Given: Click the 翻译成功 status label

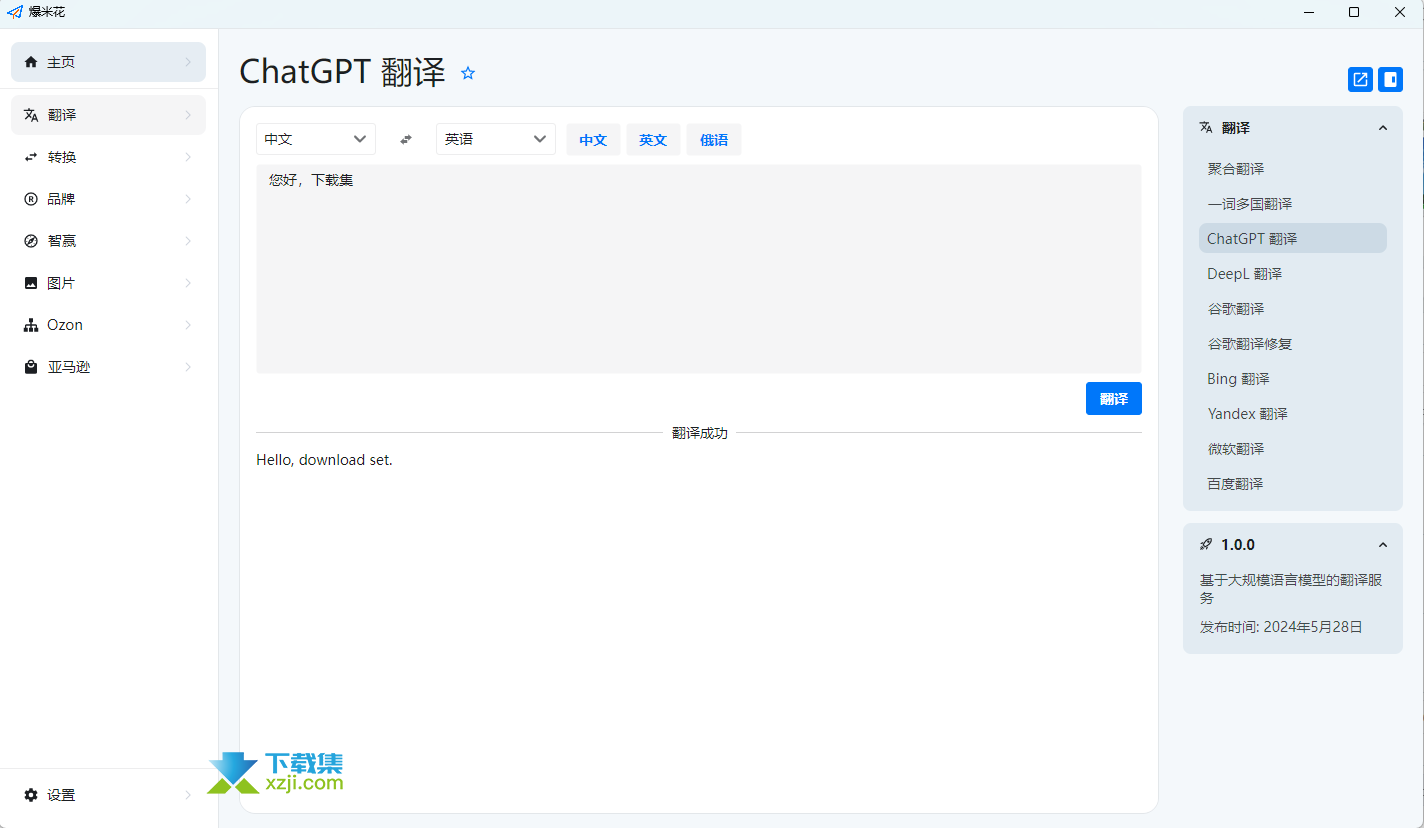Looking at the screenshot, I should 700,433.
